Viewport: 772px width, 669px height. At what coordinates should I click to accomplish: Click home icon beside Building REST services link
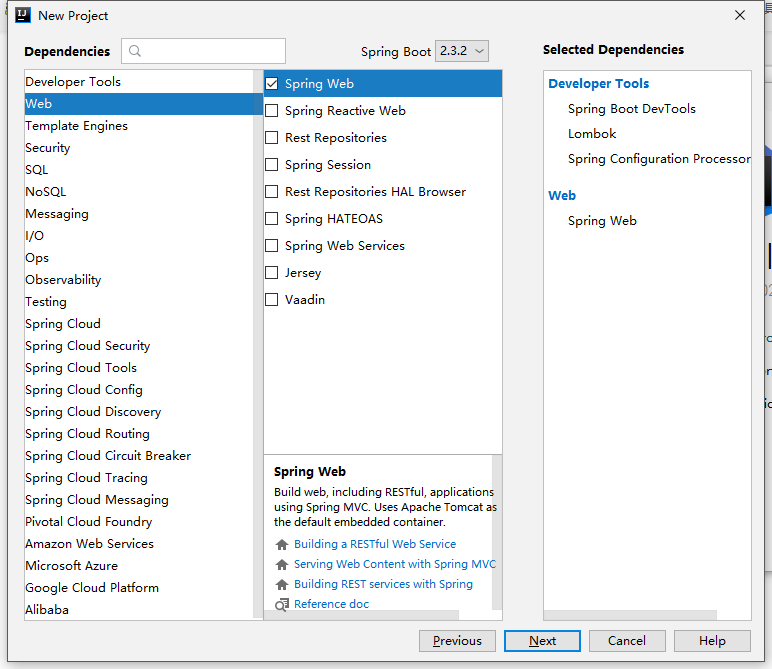point(282,585)
